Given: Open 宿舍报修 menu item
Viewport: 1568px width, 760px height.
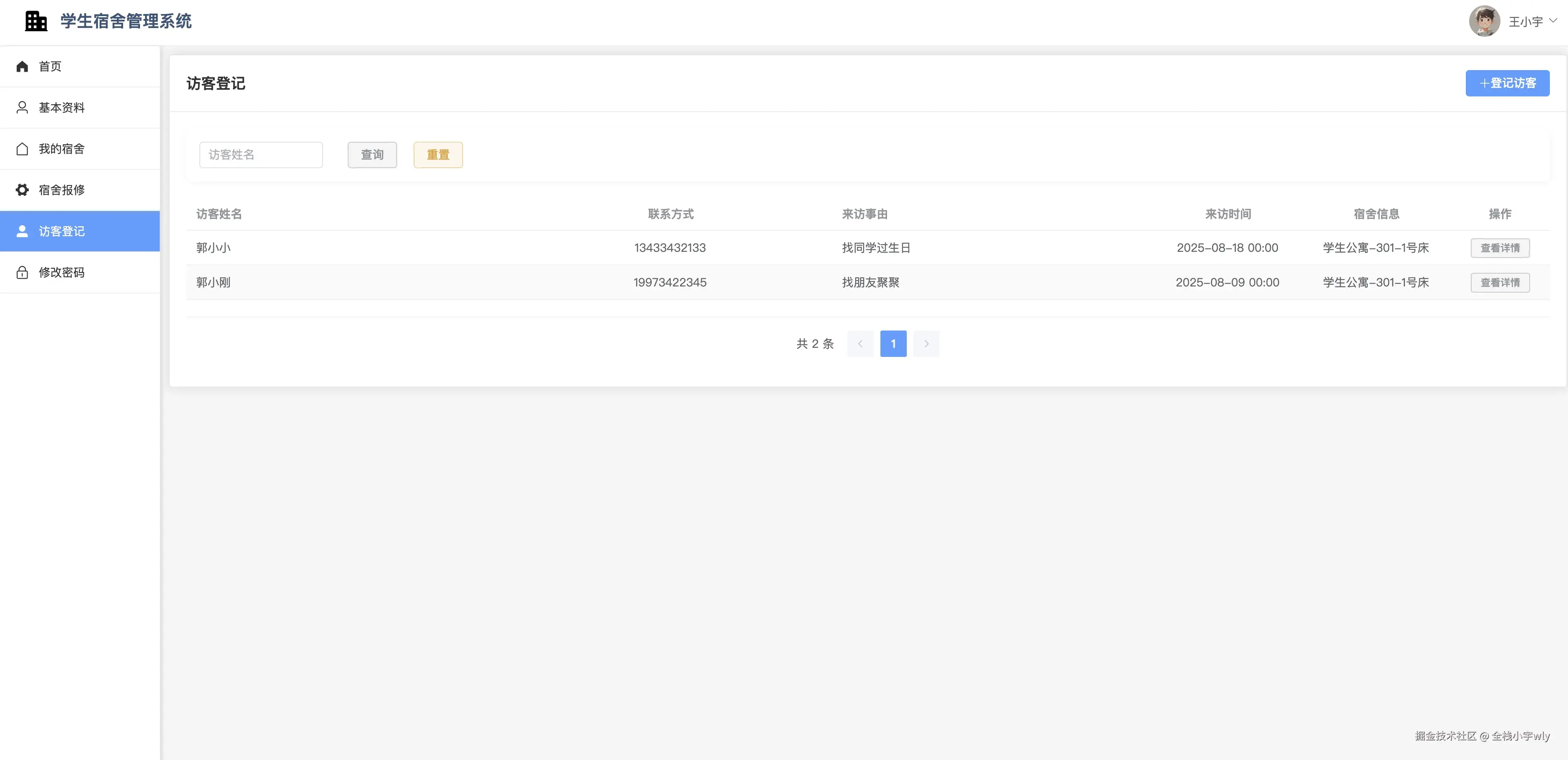Looking at the screenshot, I should click(62, 190).
